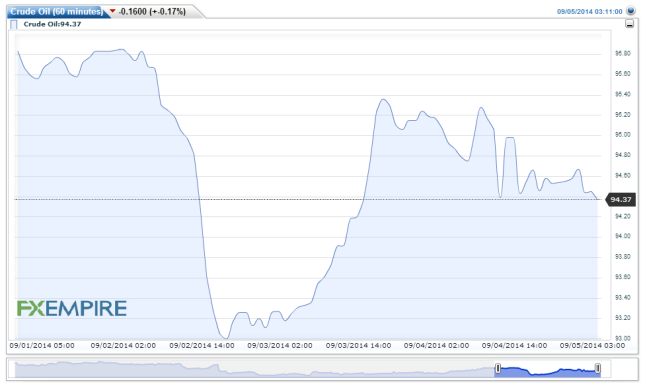Click the red down-arrow change indicator
This screenshot has height=386, width=645.
113,11
